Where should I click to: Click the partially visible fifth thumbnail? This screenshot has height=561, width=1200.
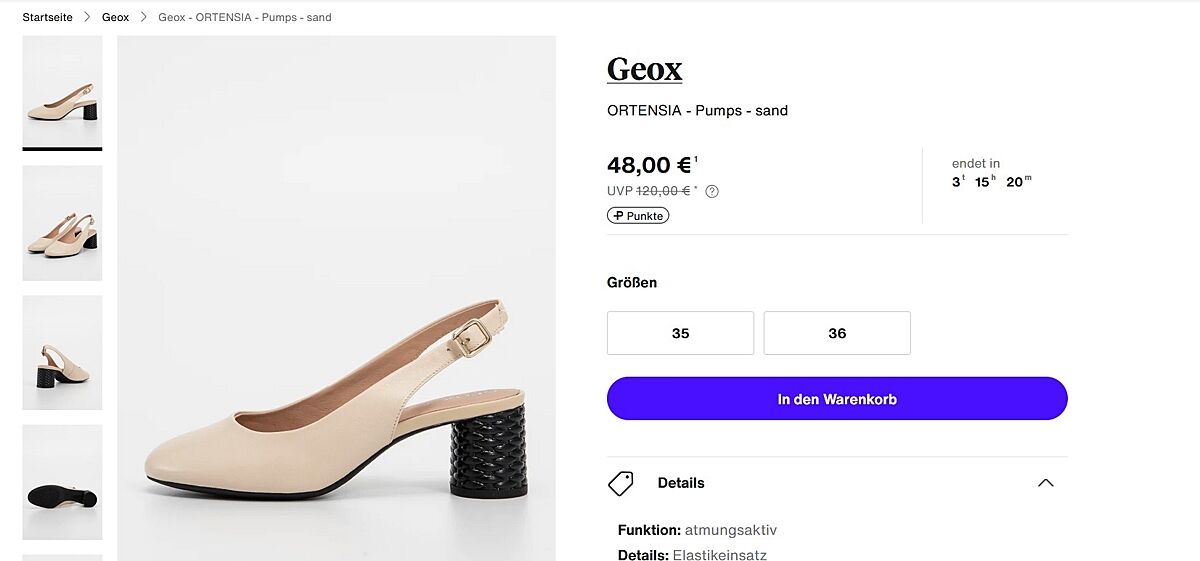point(62,557)
